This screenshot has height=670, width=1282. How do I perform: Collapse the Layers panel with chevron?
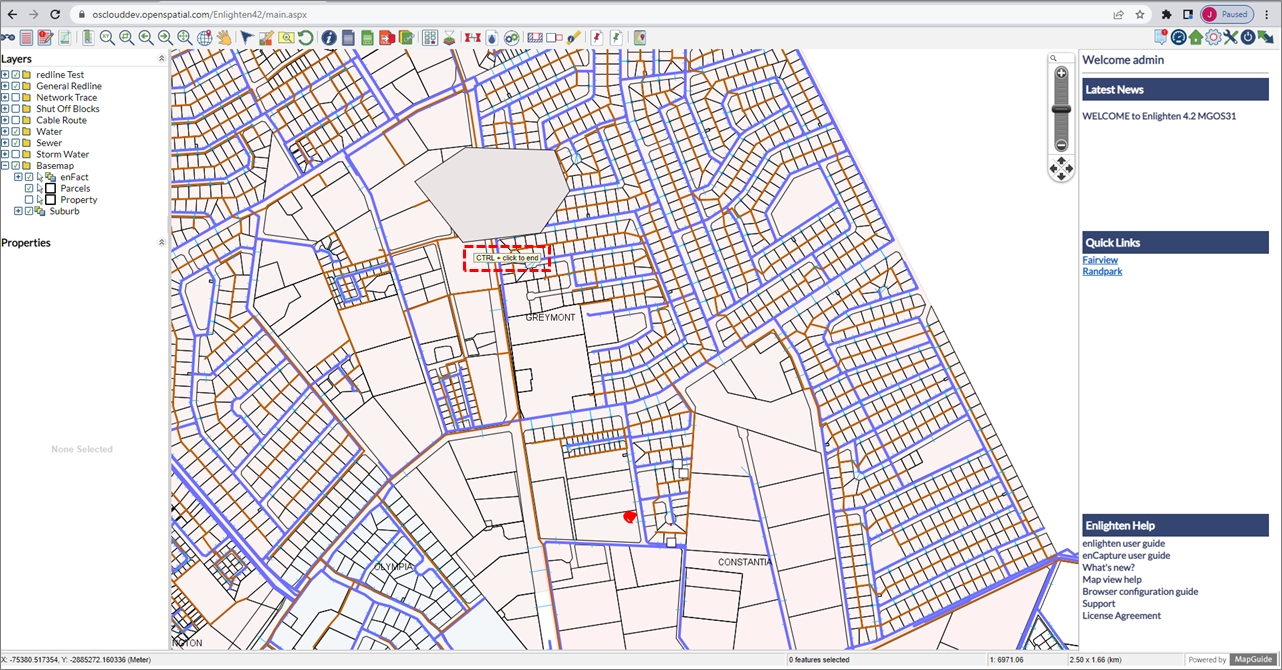[162, 59]
